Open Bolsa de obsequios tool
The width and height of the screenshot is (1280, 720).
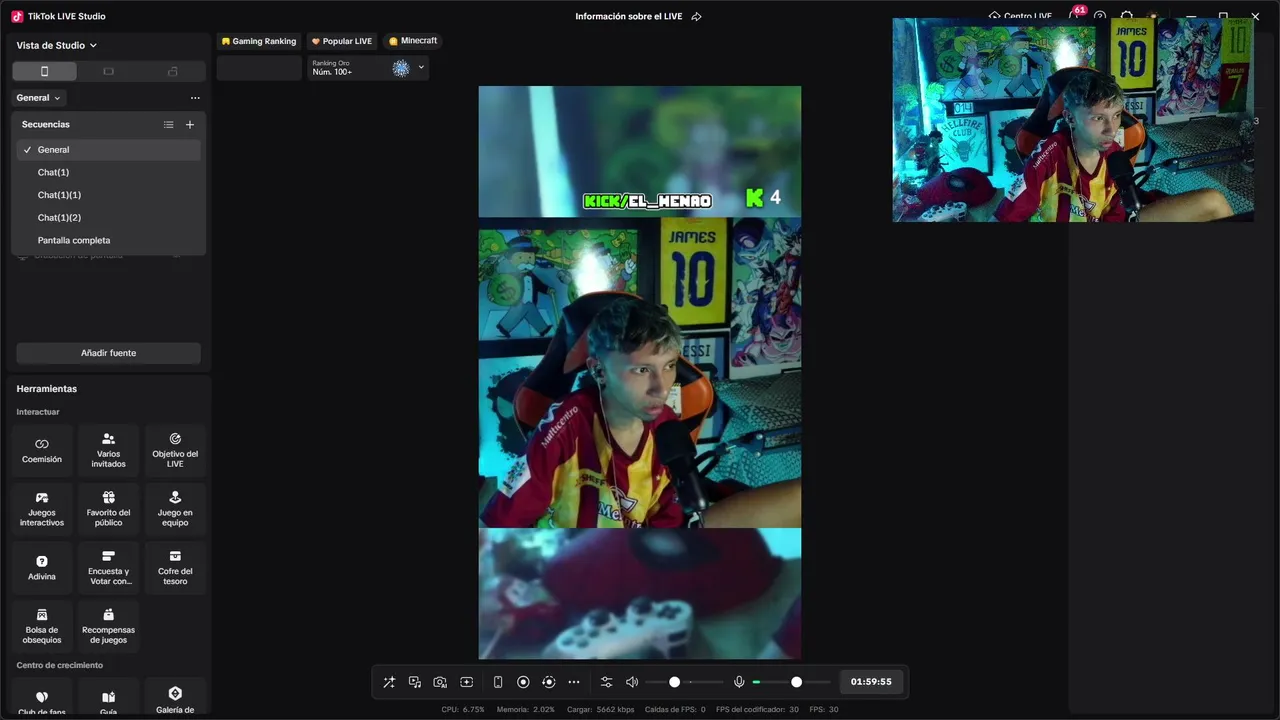[42, 627]
